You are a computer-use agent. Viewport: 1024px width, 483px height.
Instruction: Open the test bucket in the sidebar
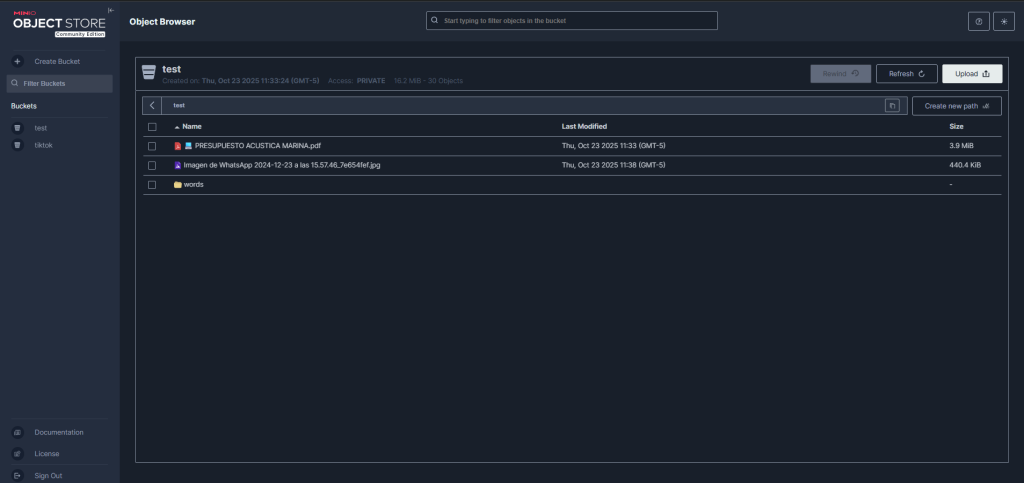(x=41, y=128)
